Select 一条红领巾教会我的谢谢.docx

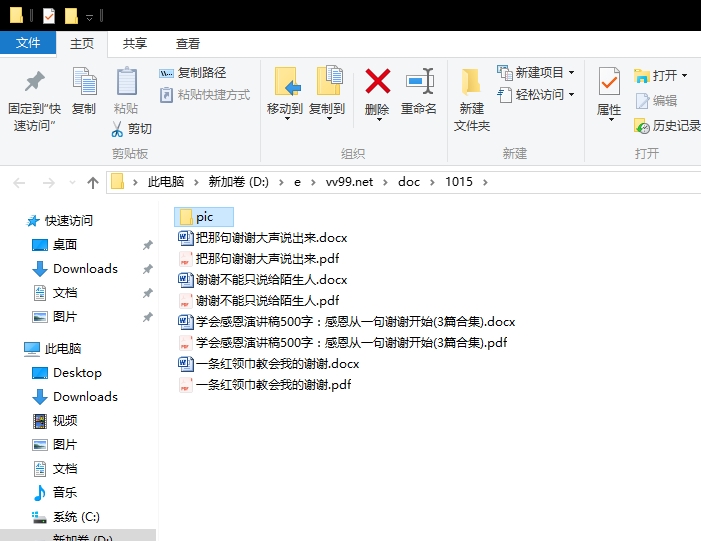point(268,363)
